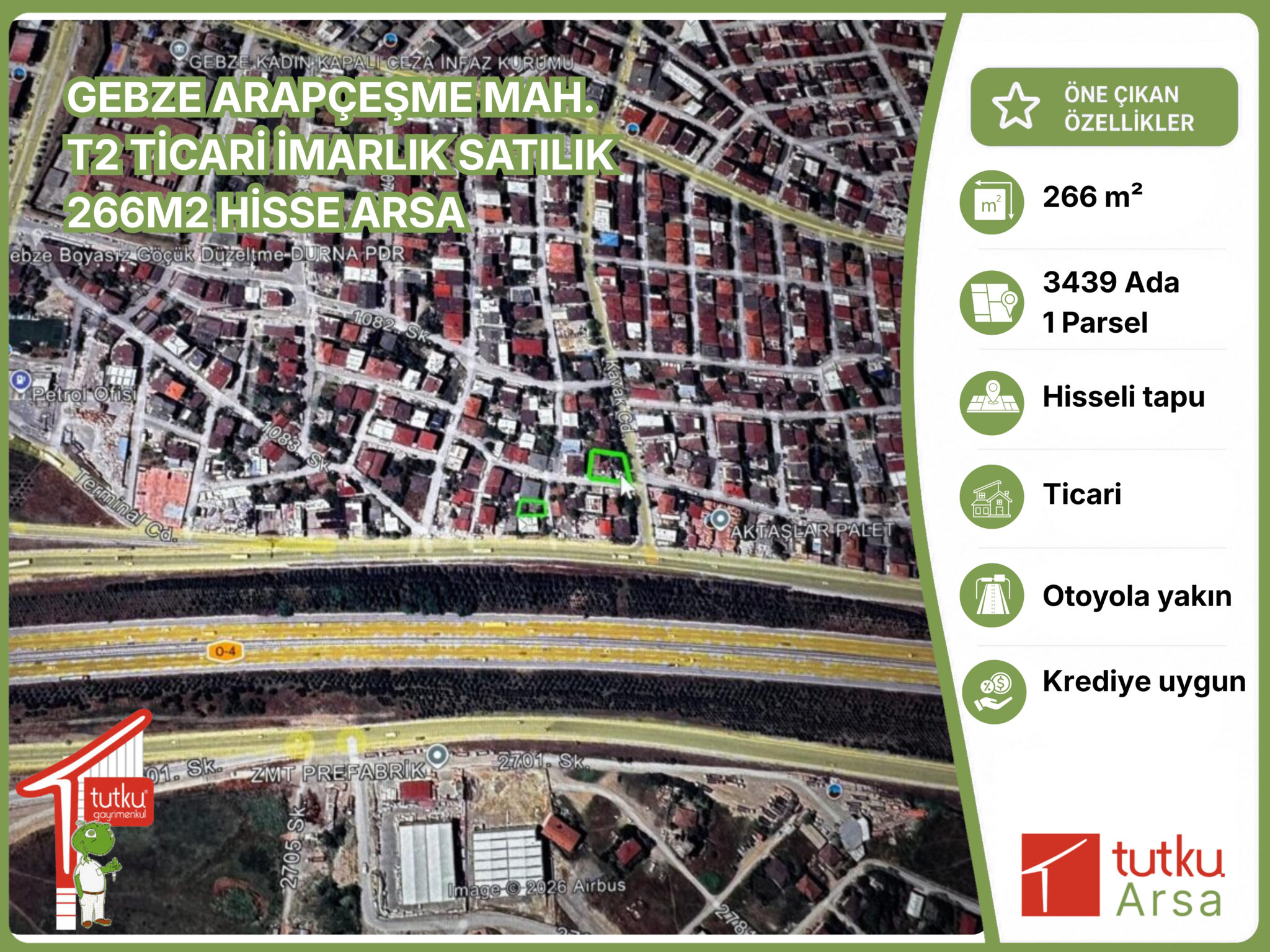Click the Ticari house icon
Image resolution: width=1270 pixels, height=952 pixels.
pyautogui.click(x=992, y=497)
